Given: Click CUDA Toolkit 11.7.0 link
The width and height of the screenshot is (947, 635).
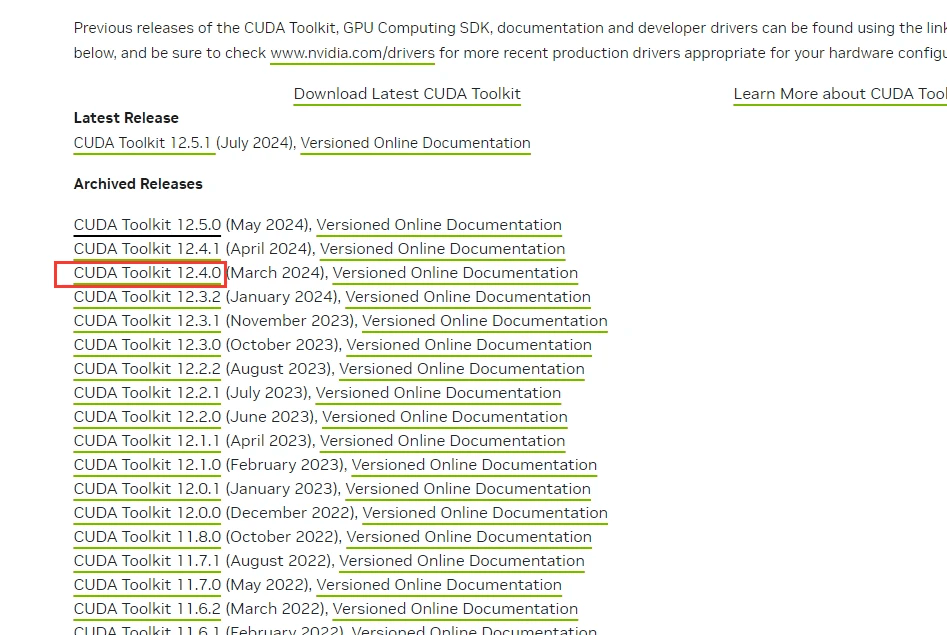Looking at the screenshot, I should point(147,585).
